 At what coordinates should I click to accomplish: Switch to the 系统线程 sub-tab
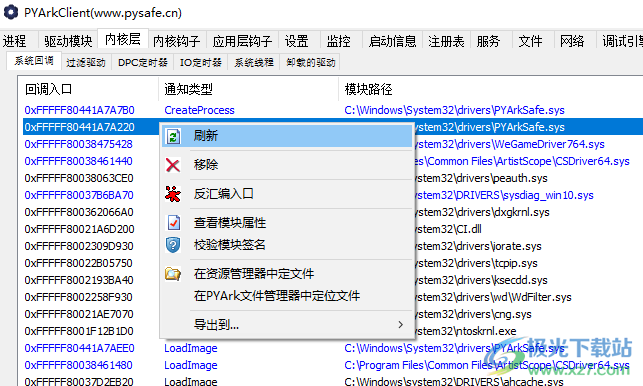(254, 62)
